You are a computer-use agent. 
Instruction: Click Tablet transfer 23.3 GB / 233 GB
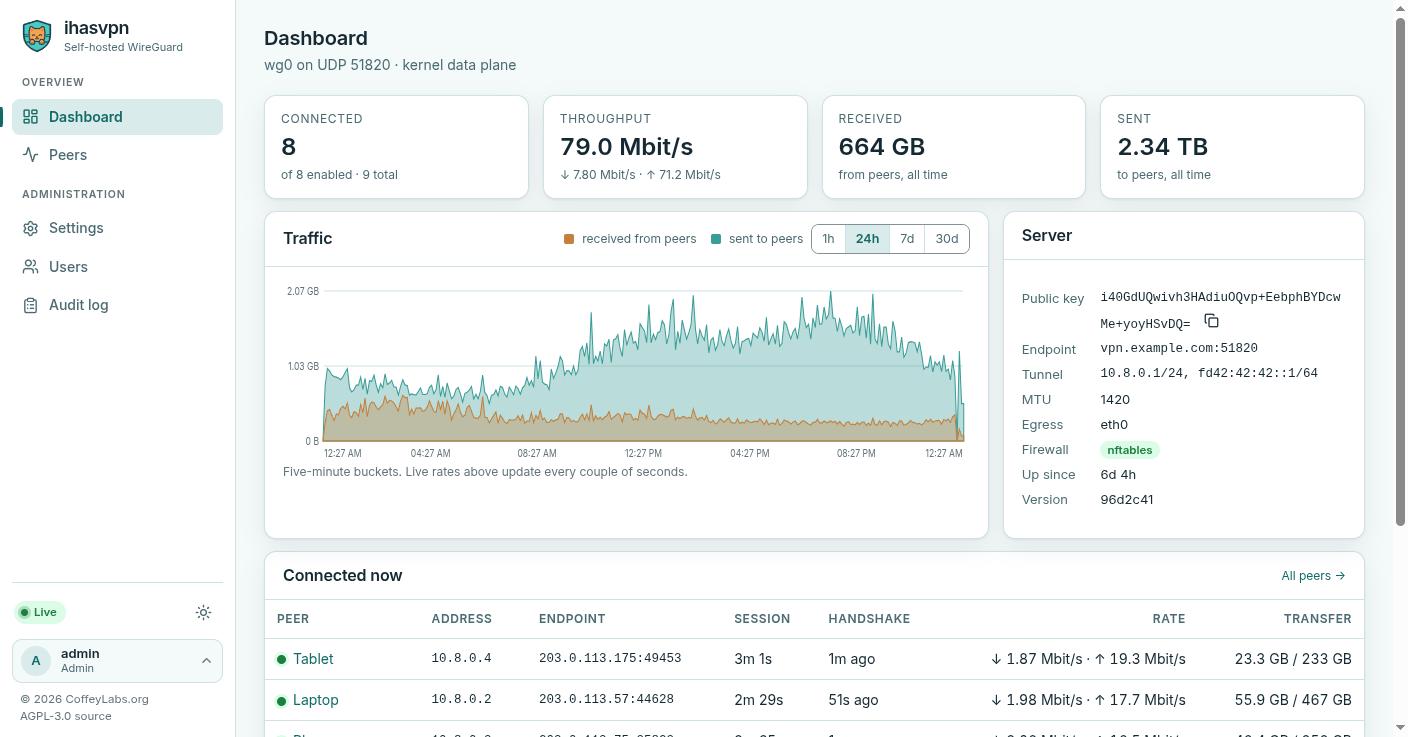[1293, 659]
